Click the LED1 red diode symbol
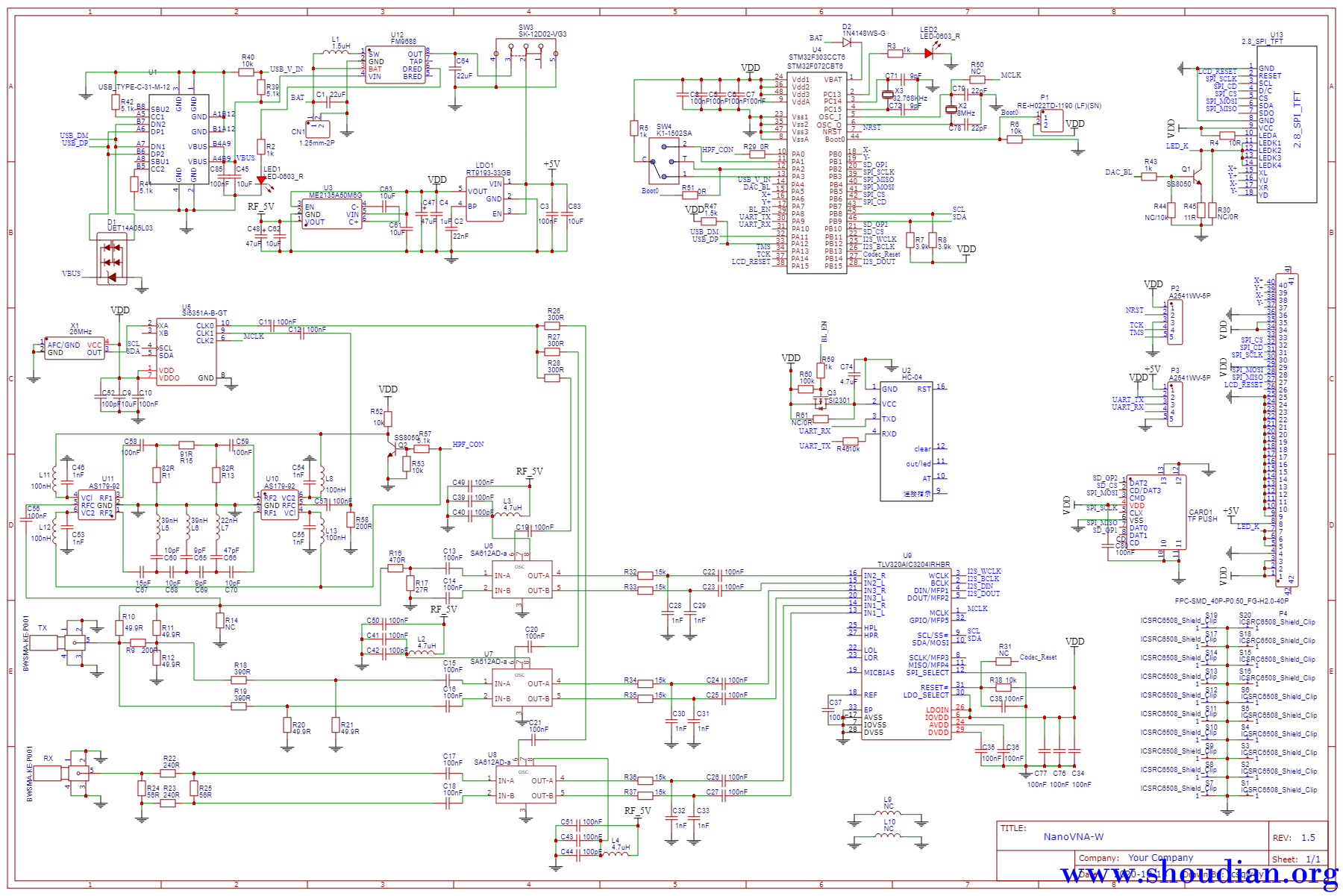Viewport: 1343px width, 896px height. coord(261,180)
